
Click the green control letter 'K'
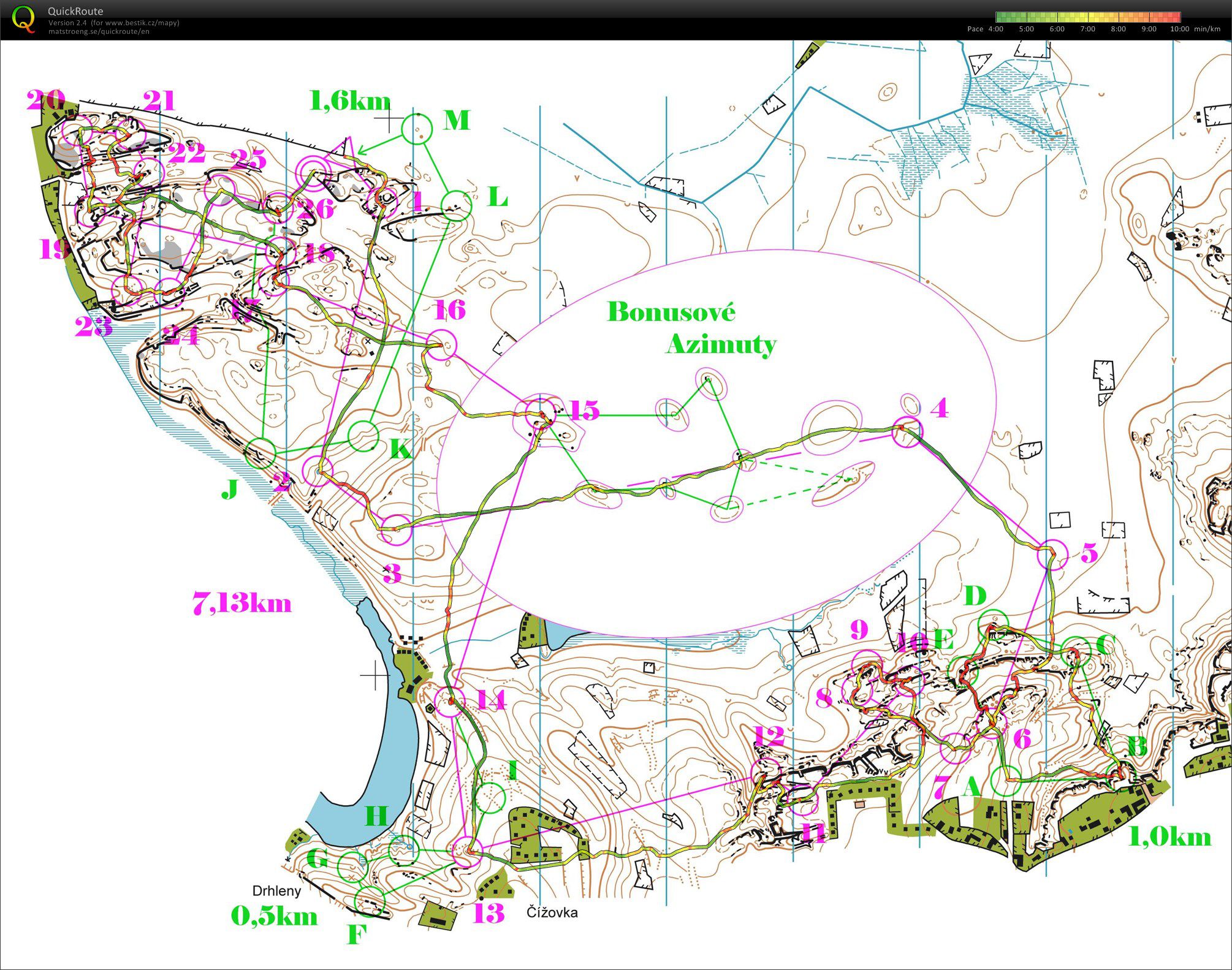click(x=401, y=449)
